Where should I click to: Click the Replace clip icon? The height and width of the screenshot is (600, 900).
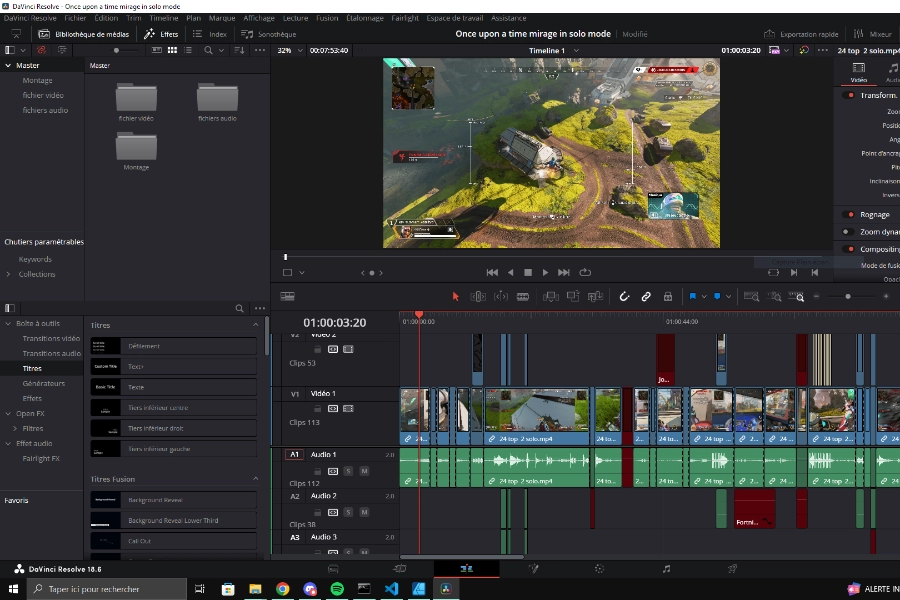595,296
